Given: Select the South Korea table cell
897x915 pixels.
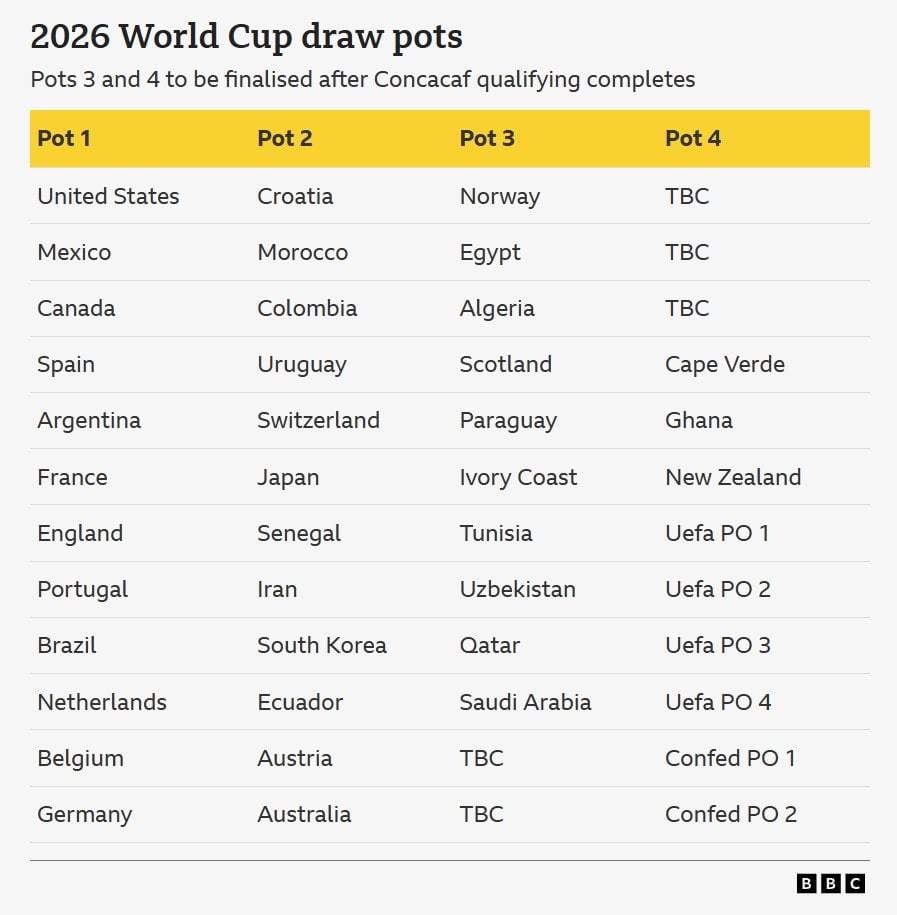Looking at the screenshot, I should [322, 645].
